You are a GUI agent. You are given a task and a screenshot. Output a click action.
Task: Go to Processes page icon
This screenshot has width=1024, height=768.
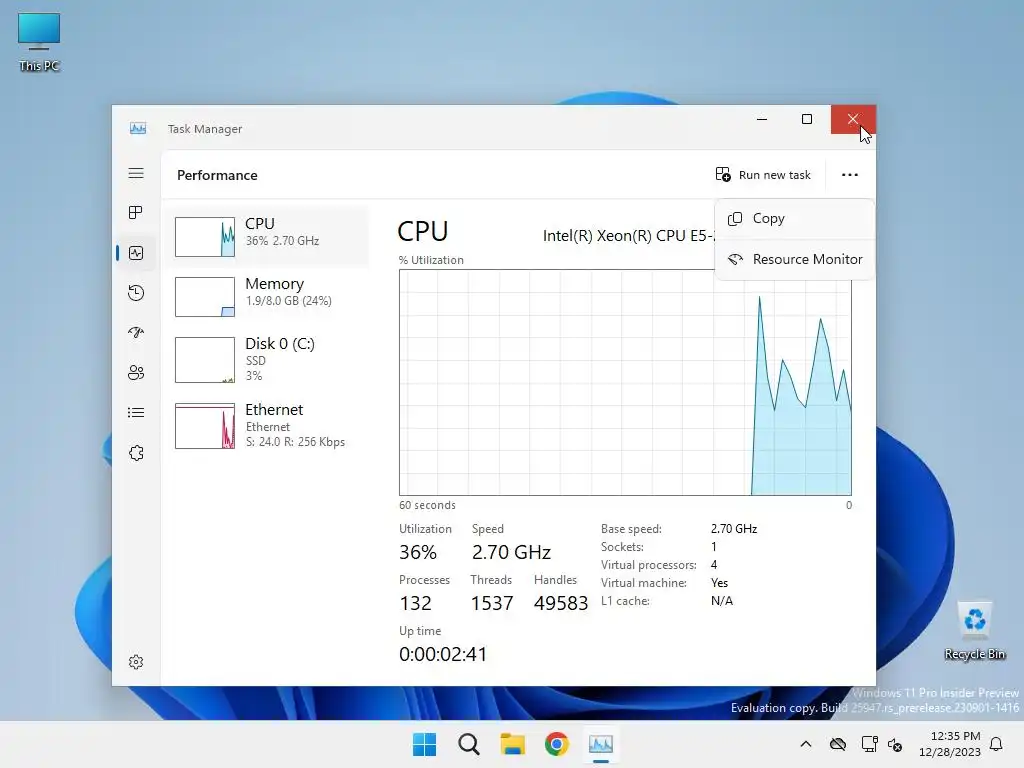(x=136, y=213)
